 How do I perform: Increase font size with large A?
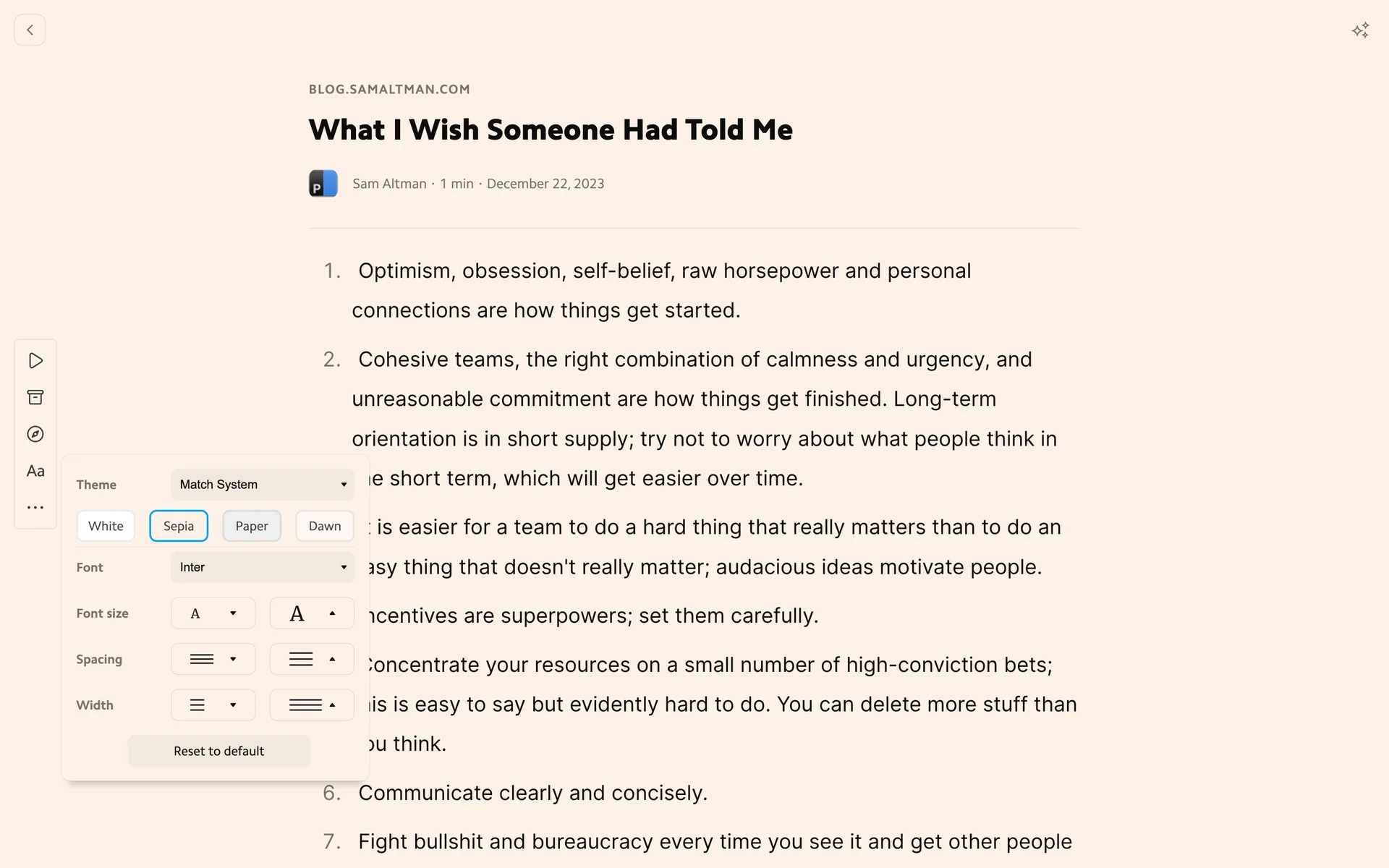(312, 613)
